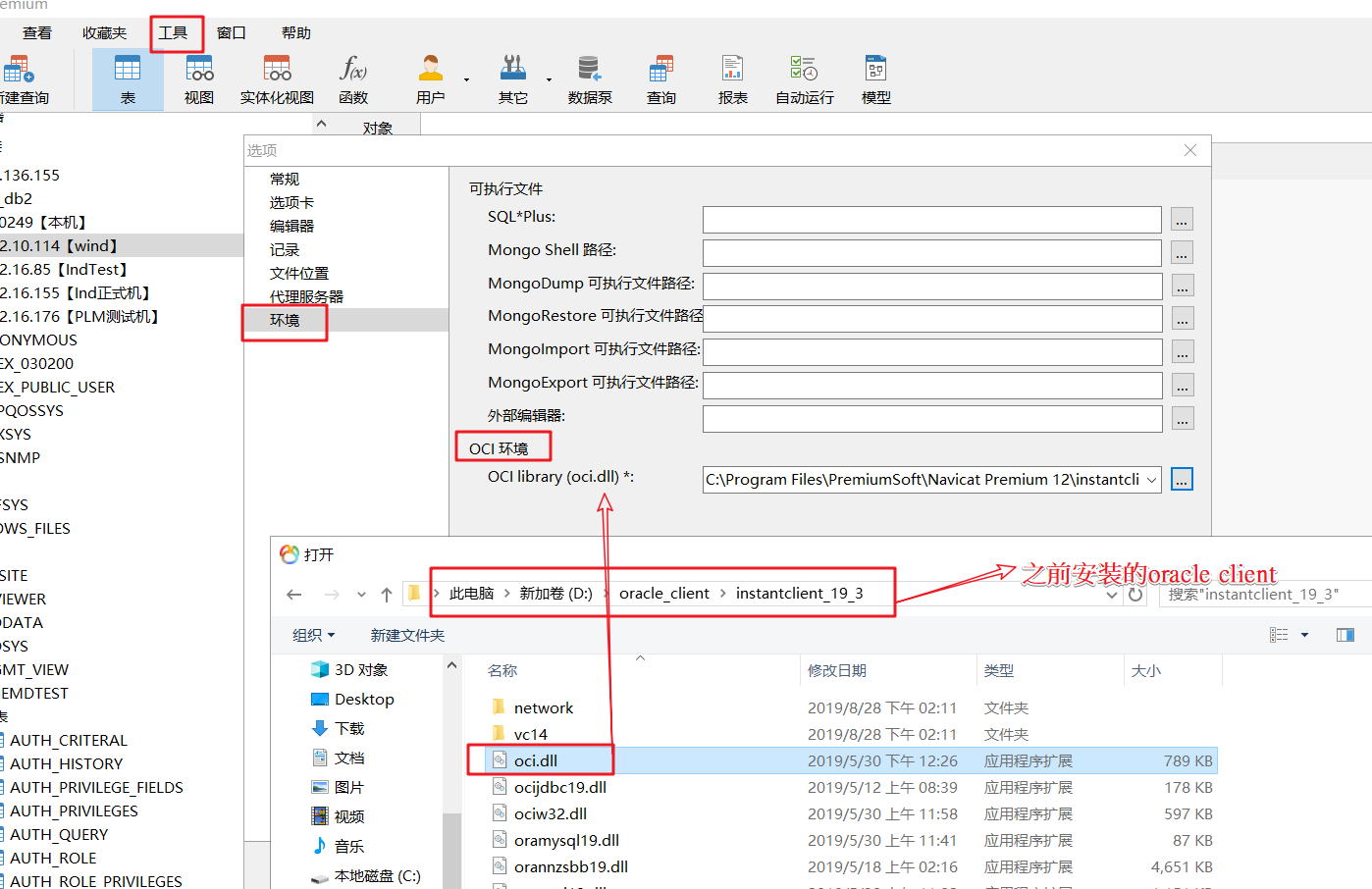The width and height of the screenshot is (1372, 889).
Task: Switch to the 对象 tab
Action: [x=378, y=128]
